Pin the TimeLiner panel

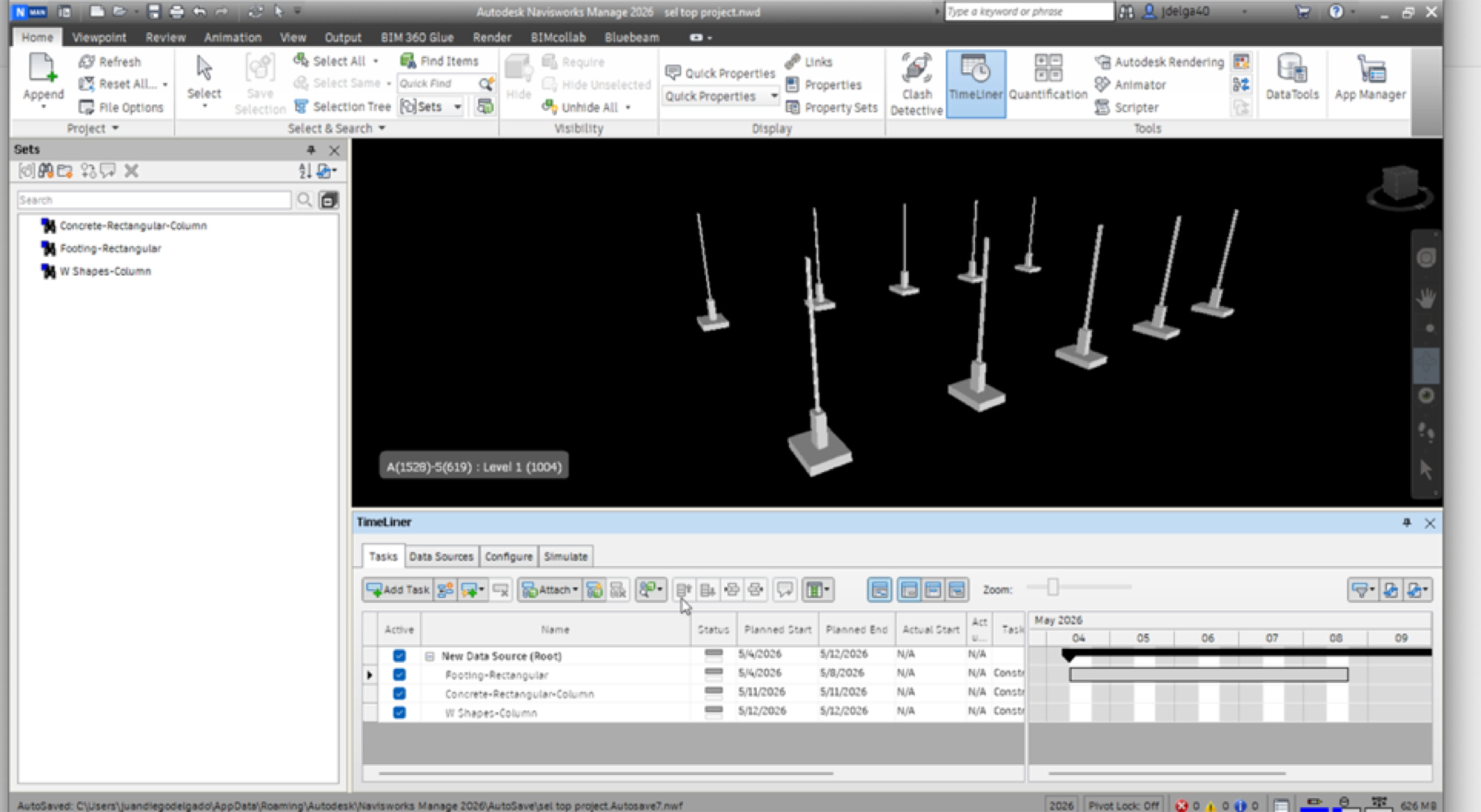pyautogui.click(x=1406, y=523)
